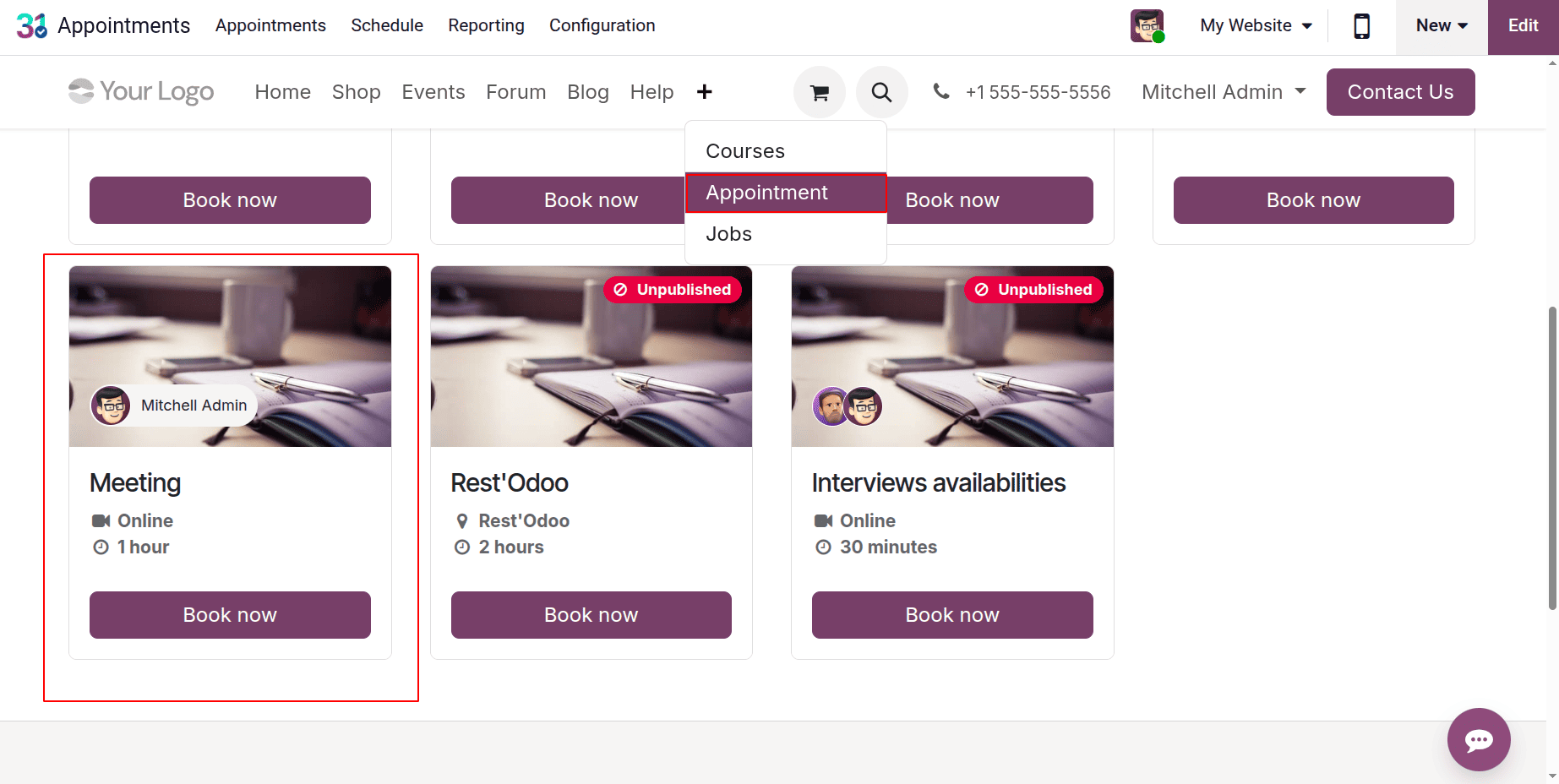Screen dimensions: 1559x784
Task: Open the Blog page link
Action: coord(588,92)
